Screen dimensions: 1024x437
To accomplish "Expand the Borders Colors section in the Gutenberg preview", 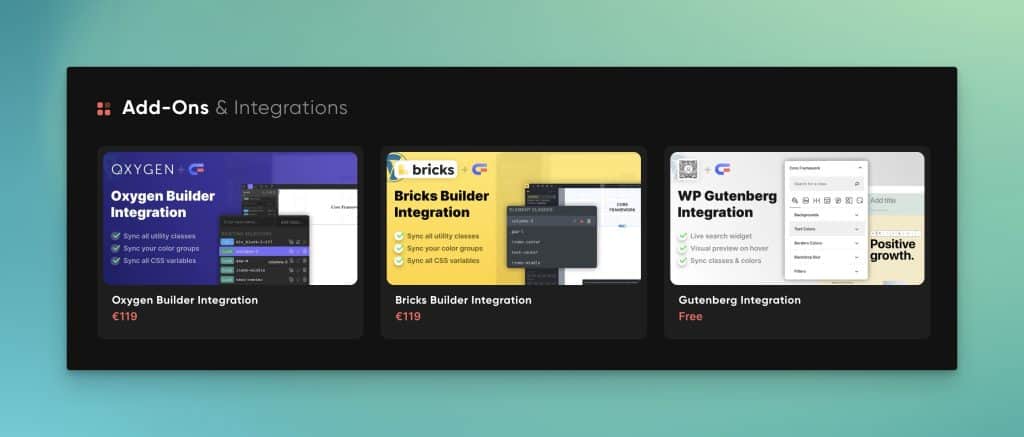I will (826, 243).
